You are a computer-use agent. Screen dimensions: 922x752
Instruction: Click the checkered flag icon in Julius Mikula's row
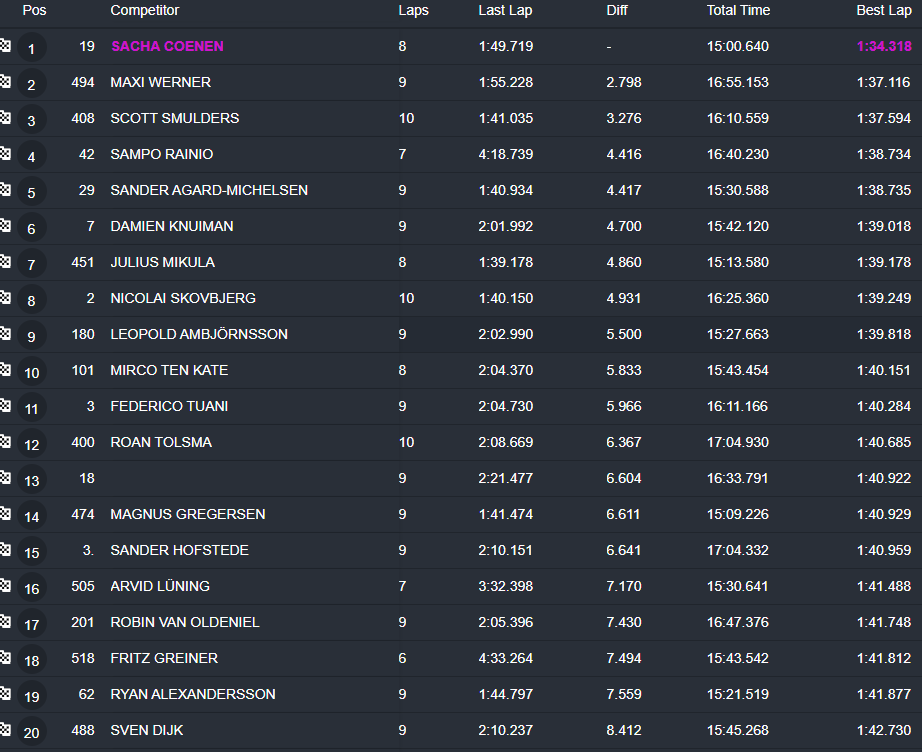pyautogui.click(x=5, y=262)
